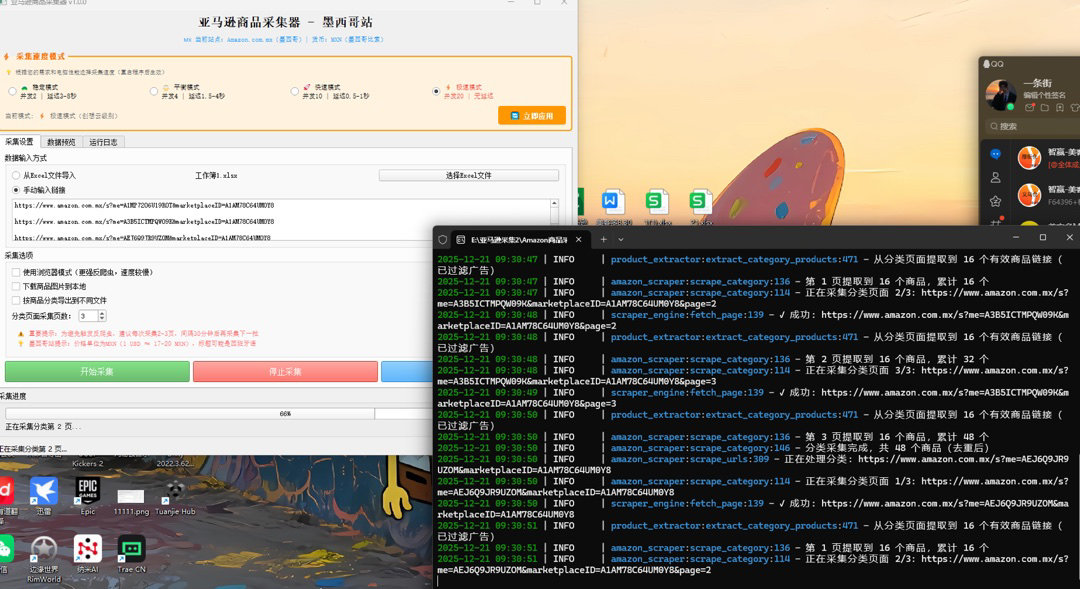Click the first URL line in manual input box
The height and width of the screenshot is (589, 1080).
144,205
